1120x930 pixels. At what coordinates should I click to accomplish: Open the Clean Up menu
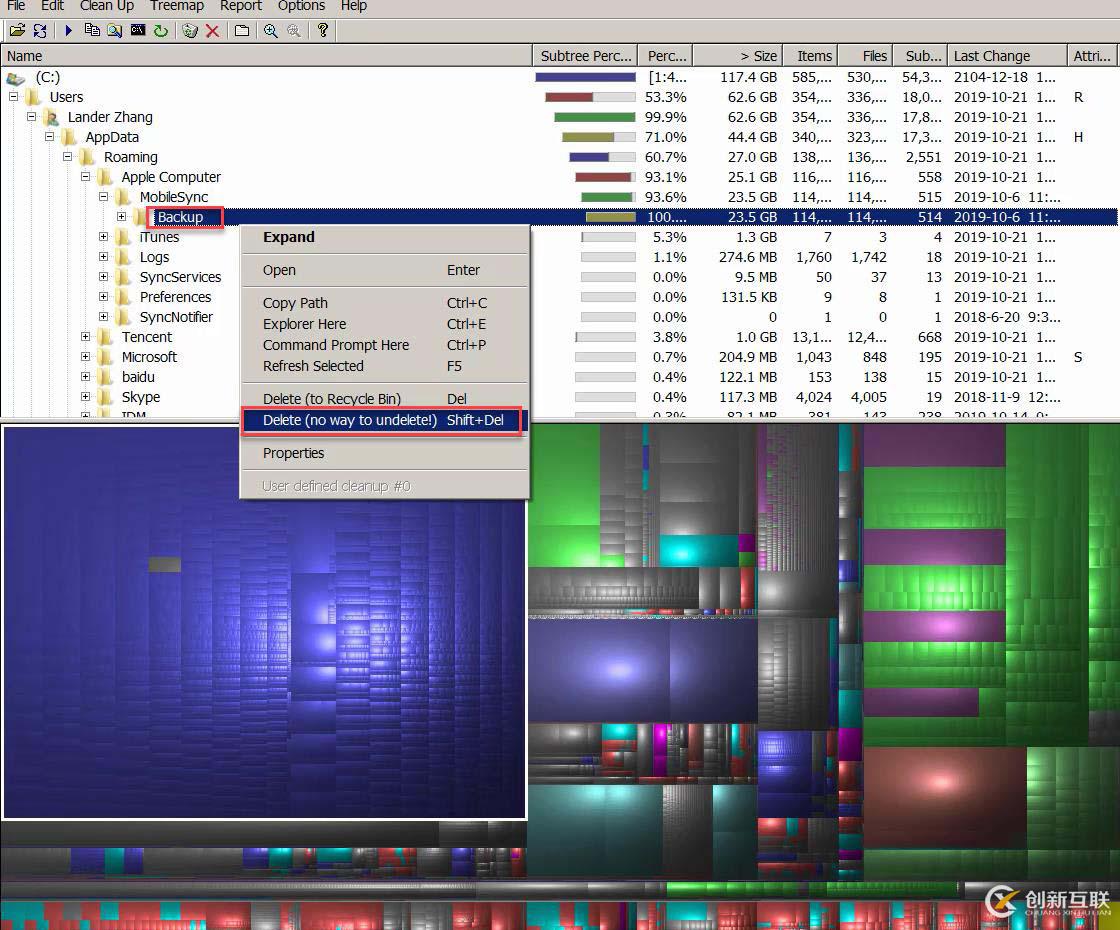(107, 6)
